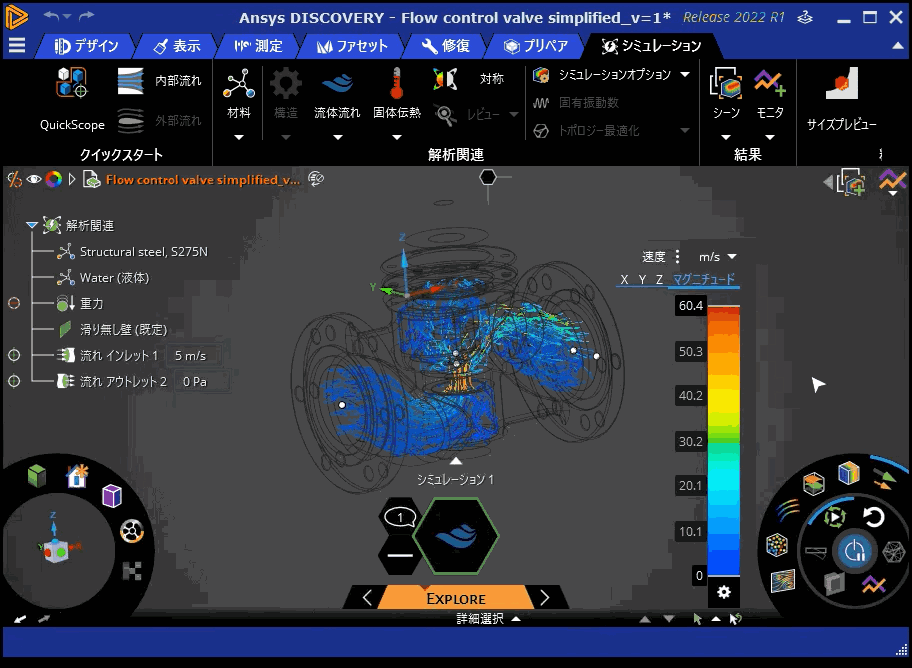912x668 pixels.
Task: Switch to the 表示 tab
Action: tap(177, 46)
